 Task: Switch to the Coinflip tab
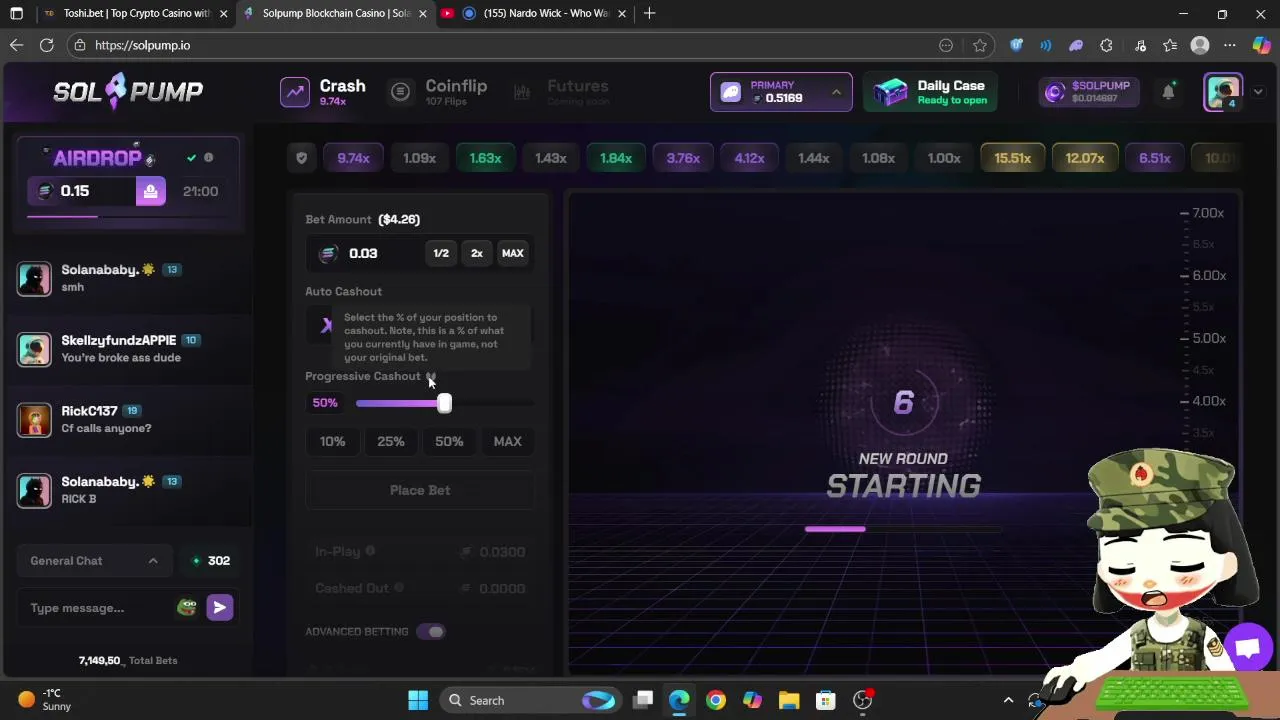coord(438,92)
